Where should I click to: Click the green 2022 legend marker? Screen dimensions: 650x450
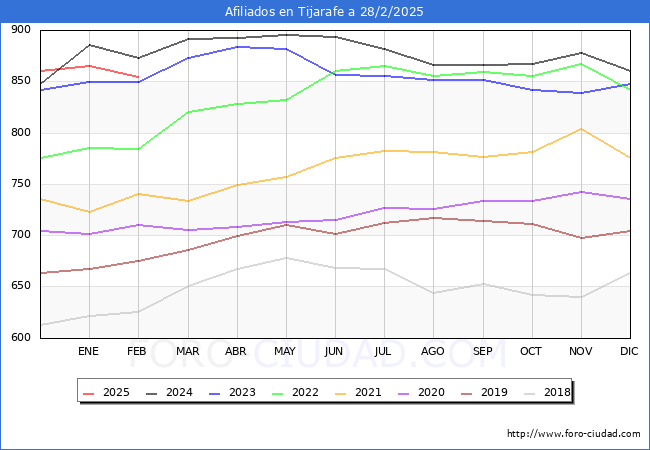[278, 393]
